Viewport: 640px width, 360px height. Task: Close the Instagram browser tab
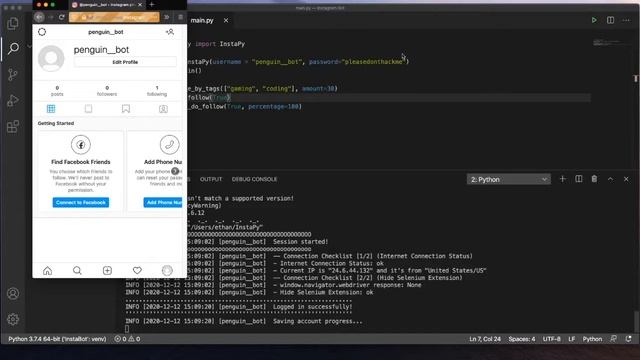pos(140,4)
